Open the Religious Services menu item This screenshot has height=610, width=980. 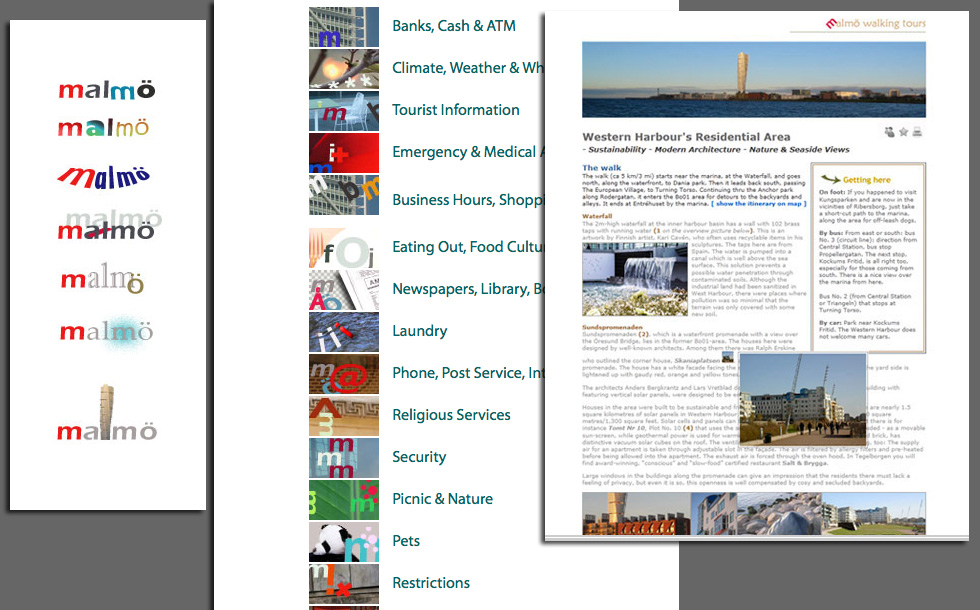click(x=451, y=415)
